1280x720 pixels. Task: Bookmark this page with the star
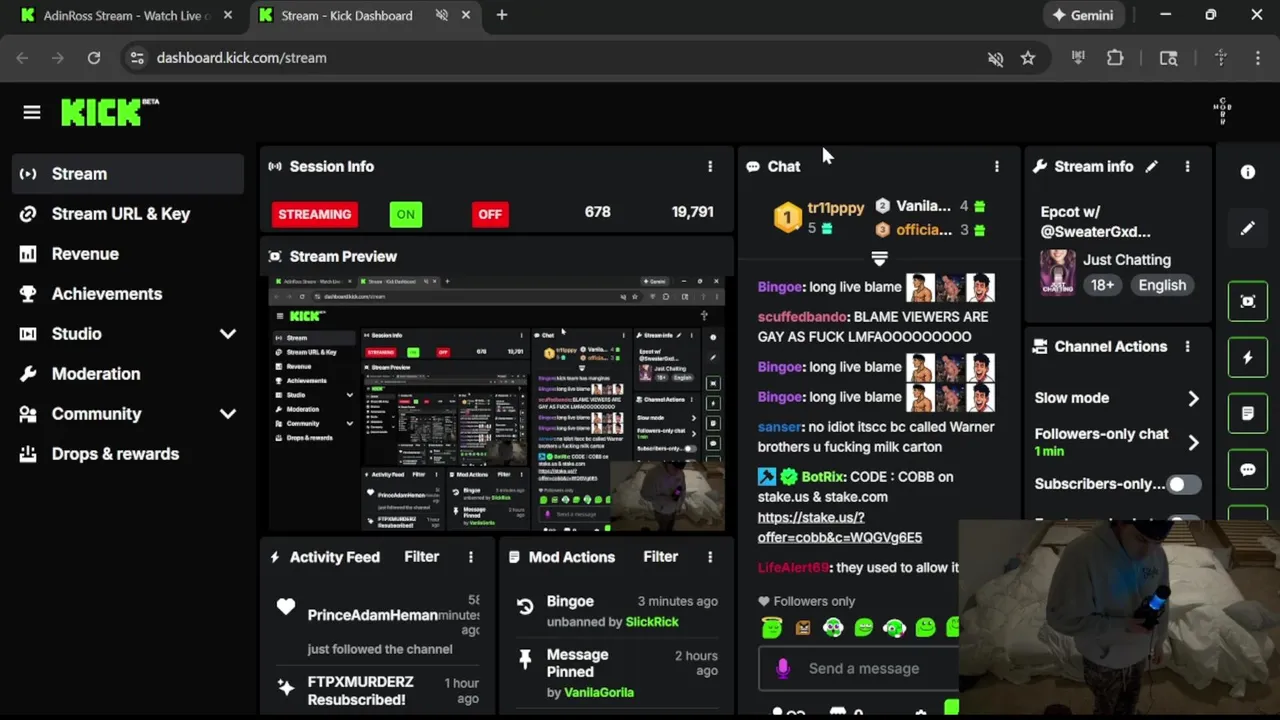tap(1028, 58)
